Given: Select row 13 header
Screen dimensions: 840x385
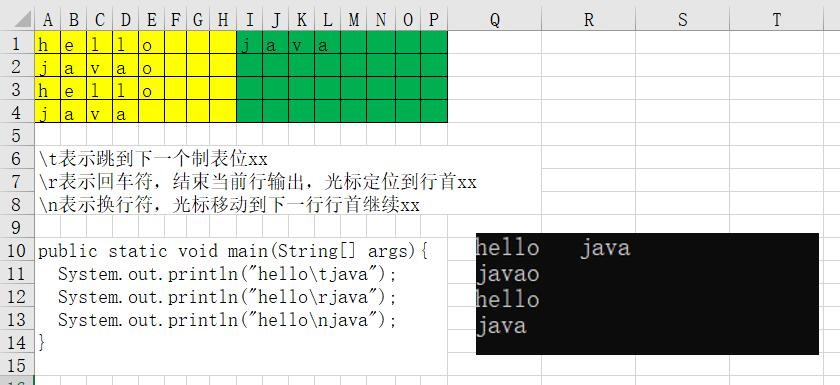Looking at the screenshot, I should (17, 319).
